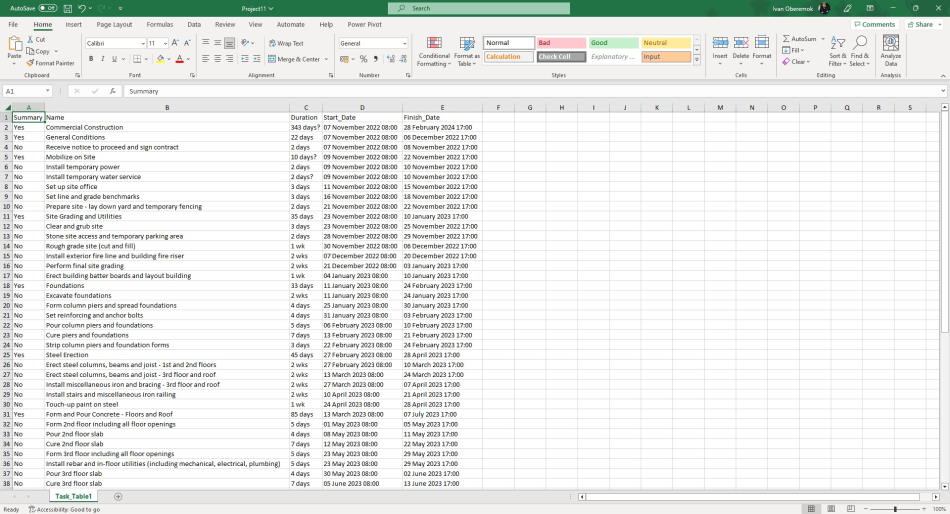The width and height of the screenshot is (950, 514).
Task: Click the Search box in title bar
Action: (479, 8)
